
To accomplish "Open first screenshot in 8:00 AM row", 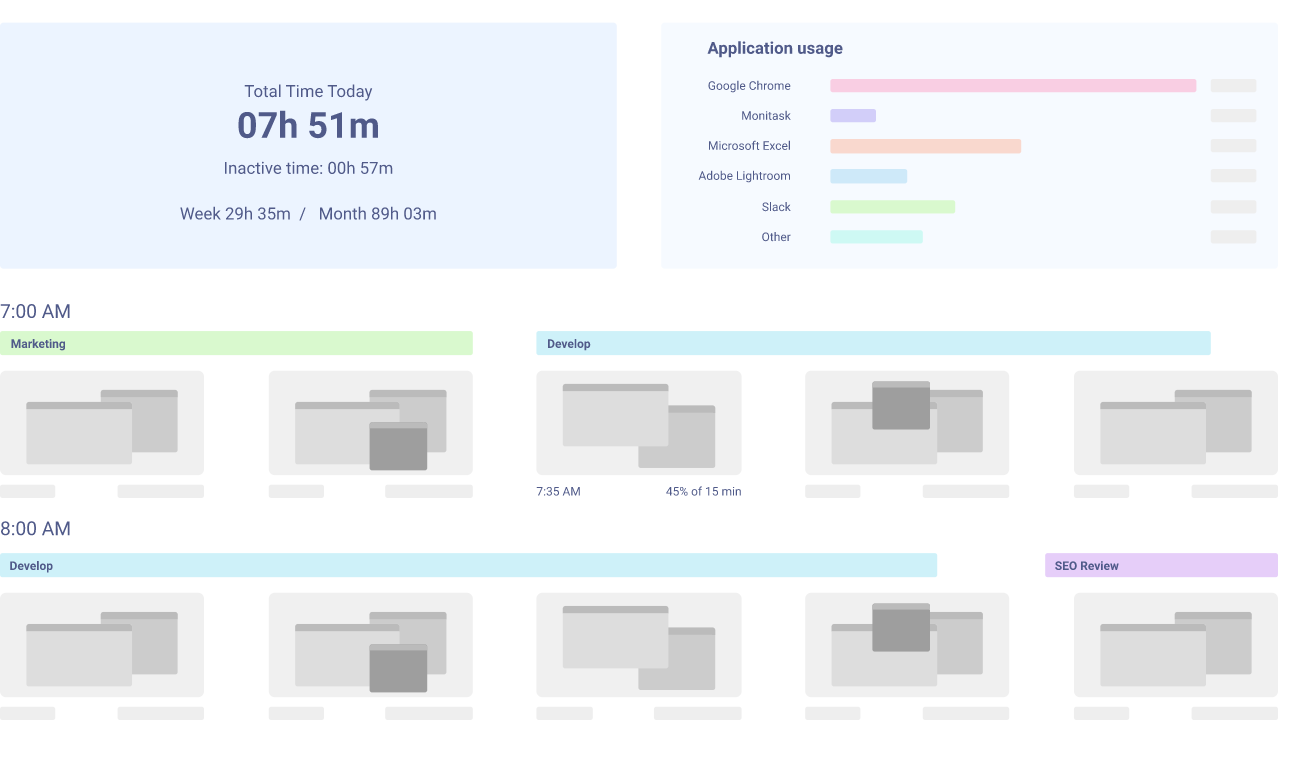I will click(102, 645).
